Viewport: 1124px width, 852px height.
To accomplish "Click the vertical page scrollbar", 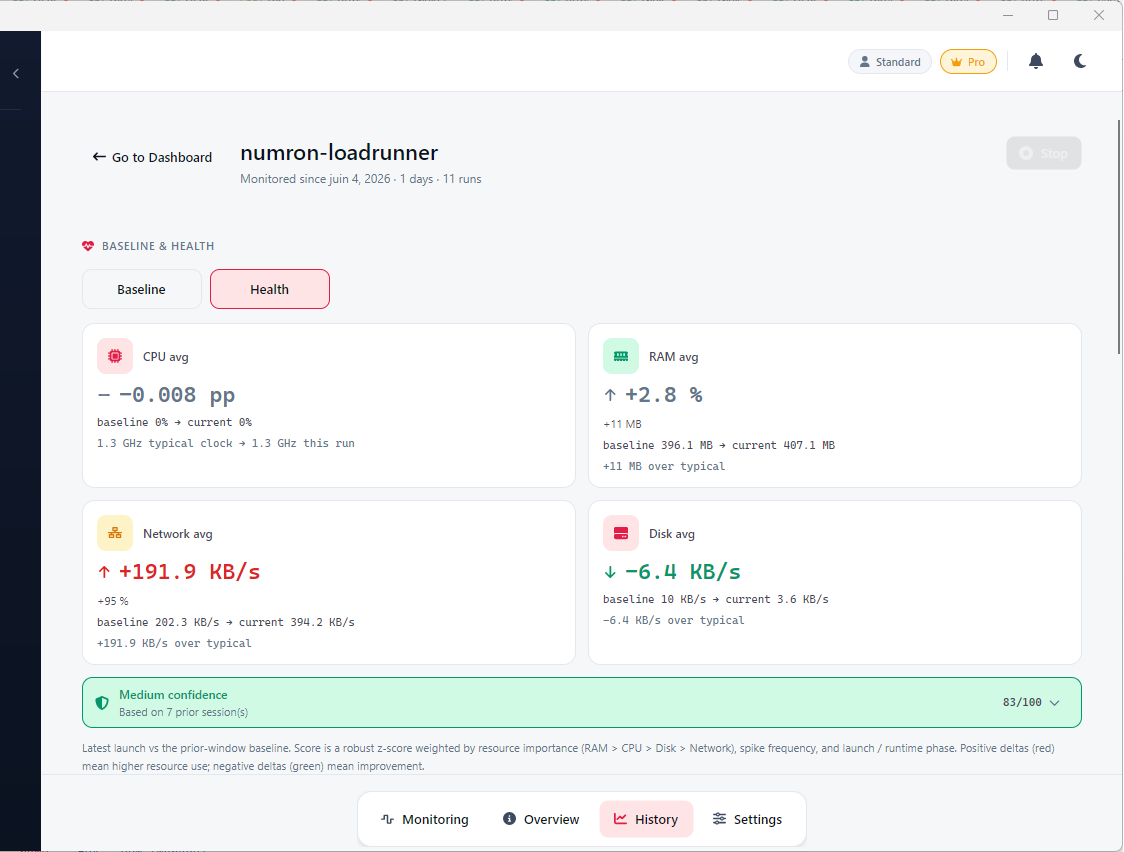I will 1119,236.
